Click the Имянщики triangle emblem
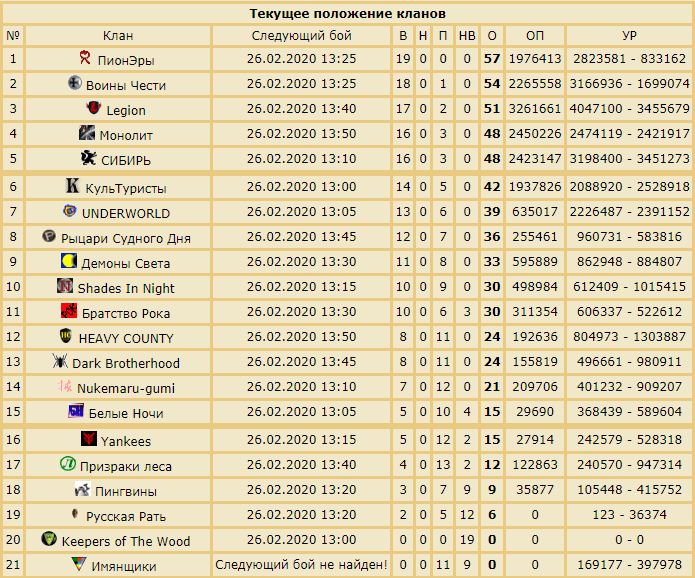The image size is (695, 578). [78, 564]
